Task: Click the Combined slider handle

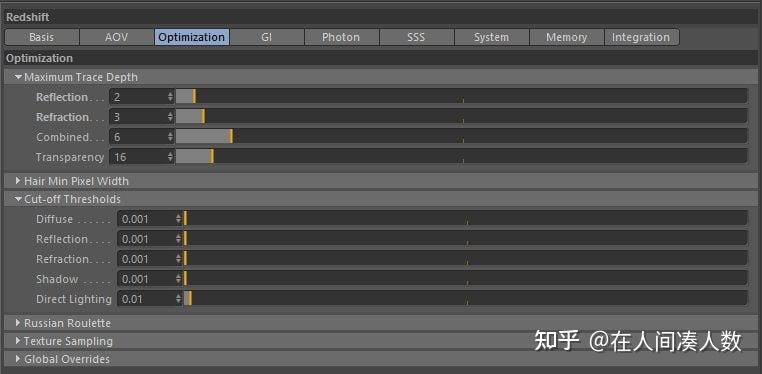Action: tap(231, 136)
